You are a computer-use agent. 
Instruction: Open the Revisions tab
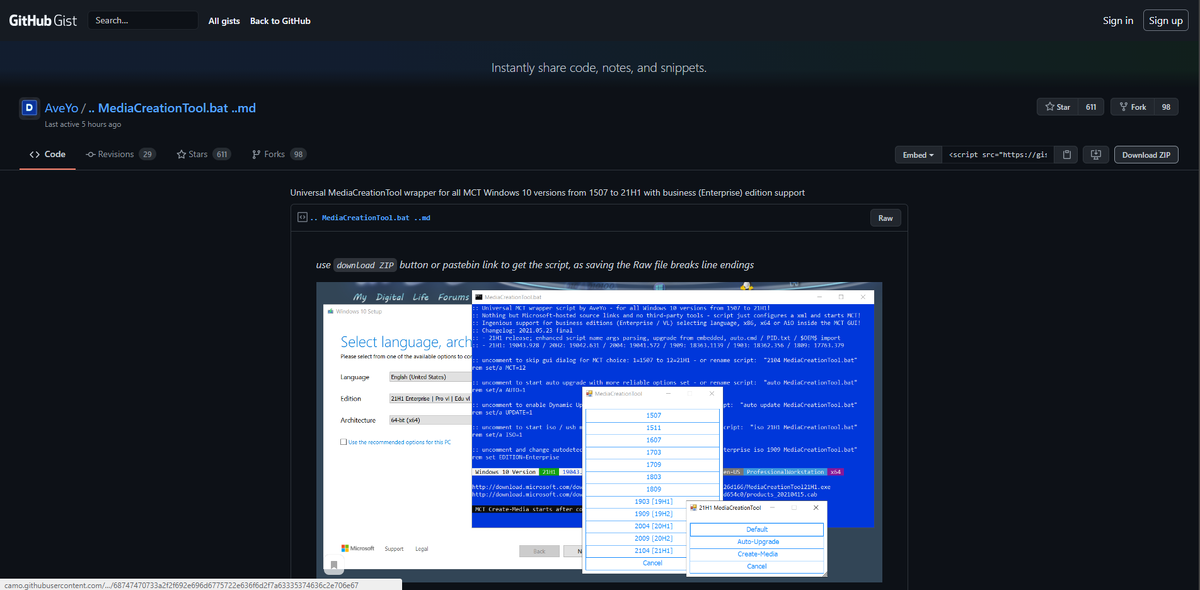[x=121, y=155]
